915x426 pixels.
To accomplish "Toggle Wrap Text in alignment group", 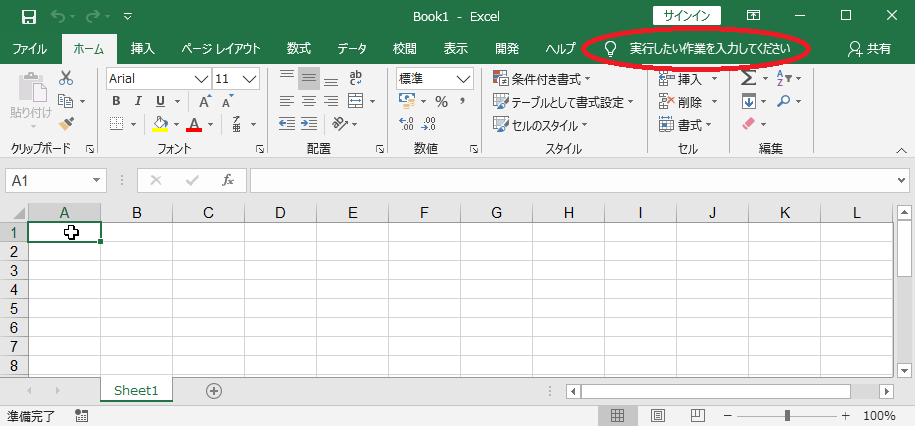I will (x=356, y=78).
